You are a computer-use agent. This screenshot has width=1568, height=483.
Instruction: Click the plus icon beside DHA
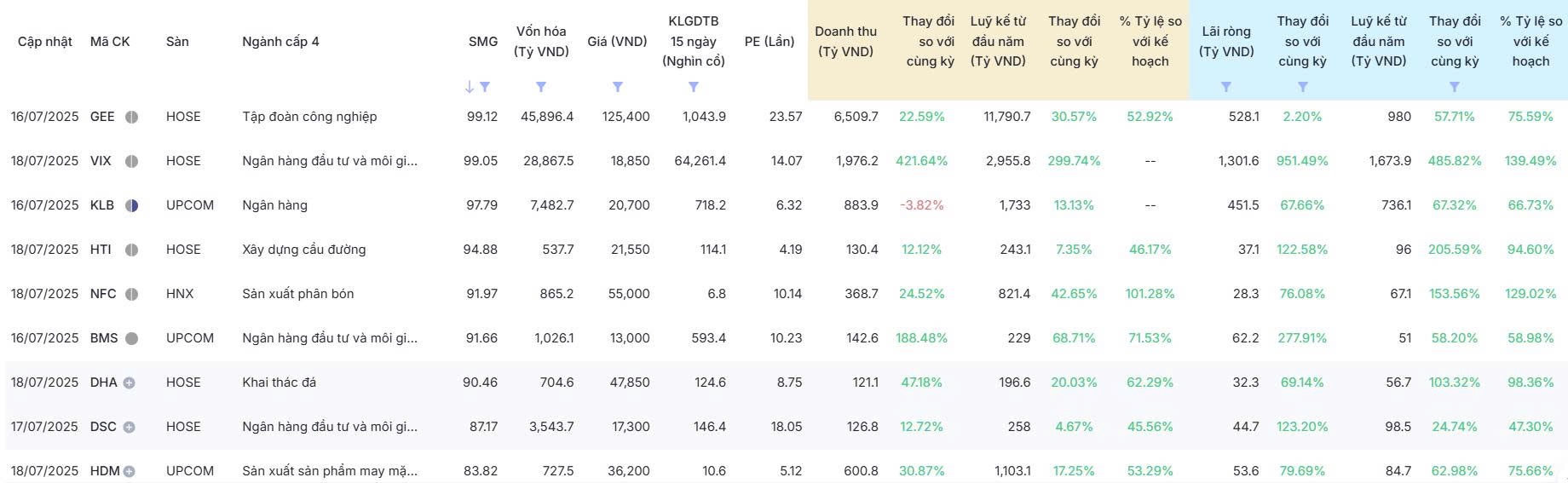tap(129, 383)
